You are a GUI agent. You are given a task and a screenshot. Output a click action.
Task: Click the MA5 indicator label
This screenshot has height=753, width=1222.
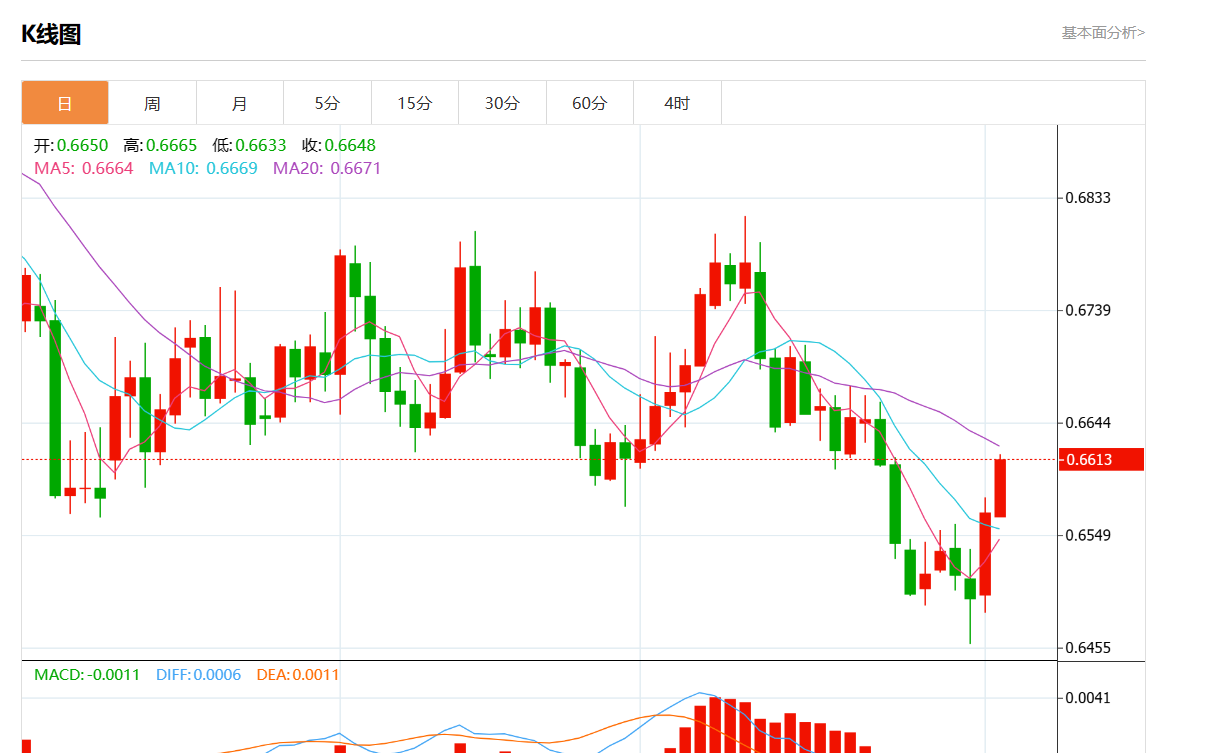[x=84, y=168]
